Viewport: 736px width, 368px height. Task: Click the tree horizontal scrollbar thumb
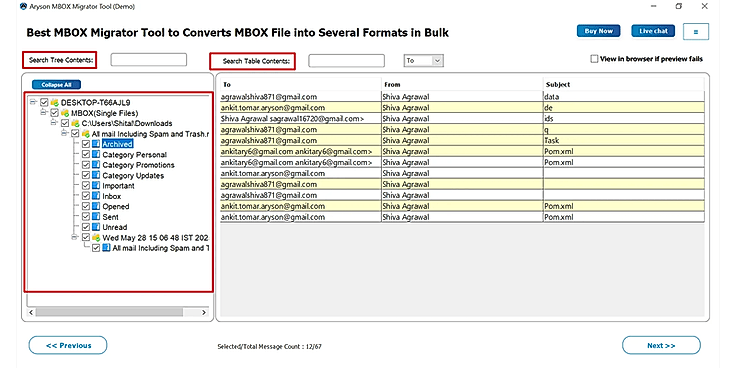point(109,312)
